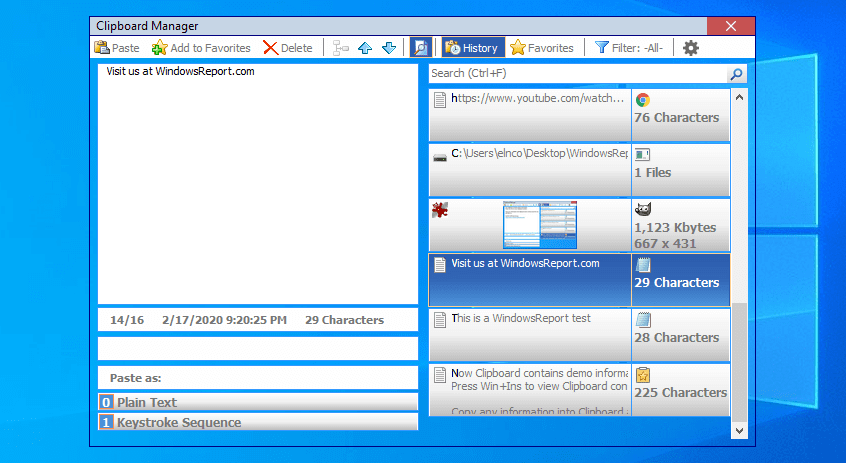
Task: Click the 225 Characters cell
Action: coord(680,390)
